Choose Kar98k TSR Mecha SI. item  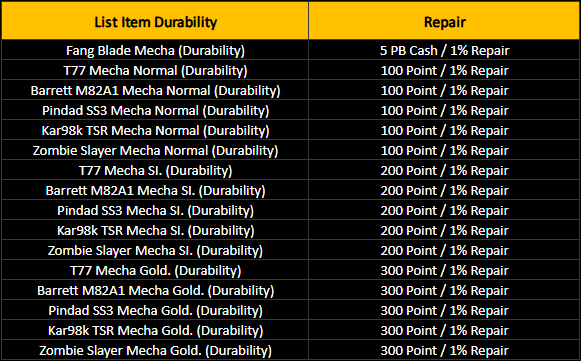click(x=155, y=231)
